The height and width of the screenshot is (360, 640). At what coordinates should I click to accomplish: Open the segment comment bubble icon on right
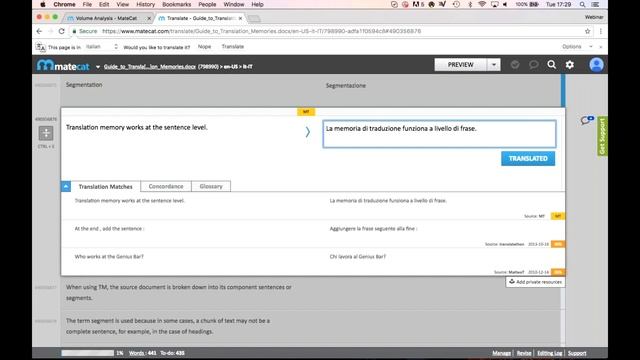(587, 120)
